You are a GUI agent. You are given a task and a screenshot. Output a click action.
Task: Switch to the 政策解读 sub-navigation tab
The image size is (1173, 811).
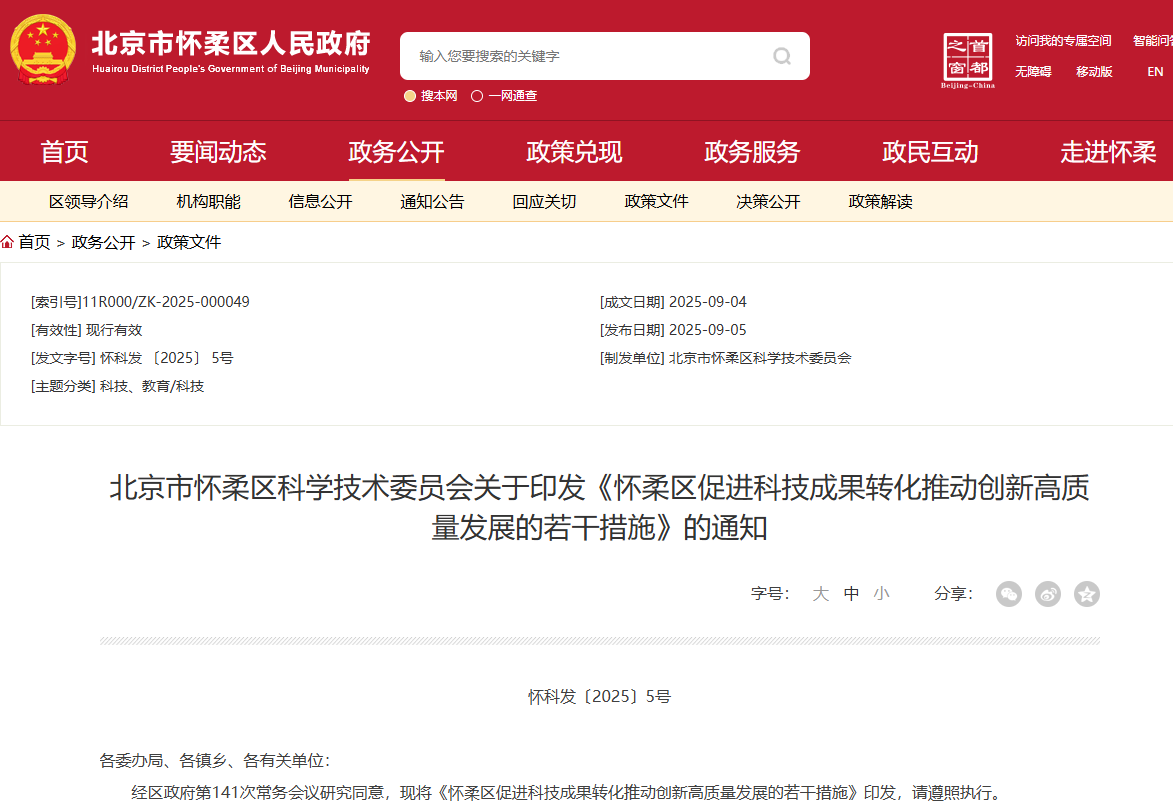click(x=878, y=201)
